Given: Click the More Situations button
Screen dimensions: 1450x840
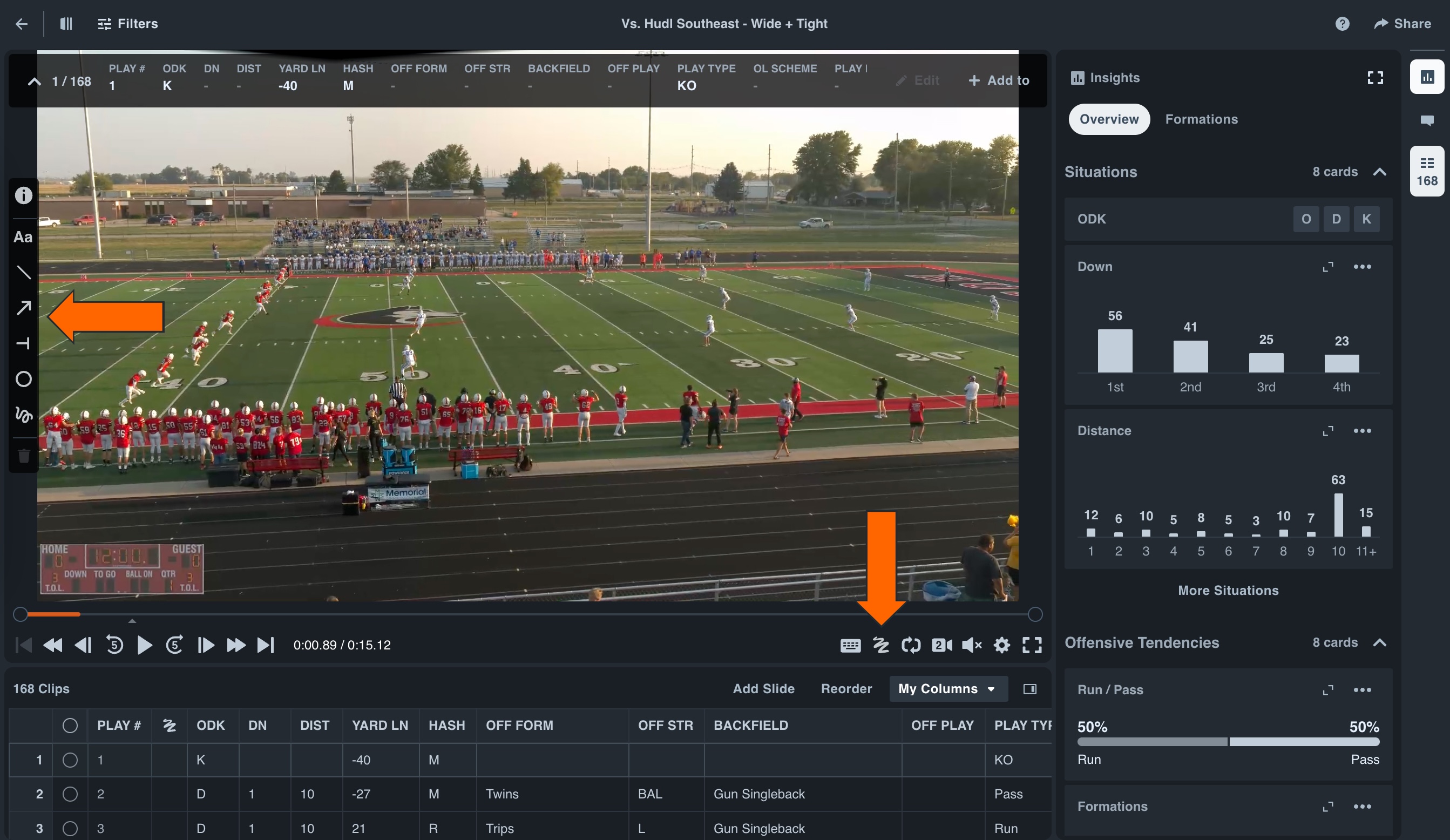Looking at the screenshot, I should [x=1228, y=590].
